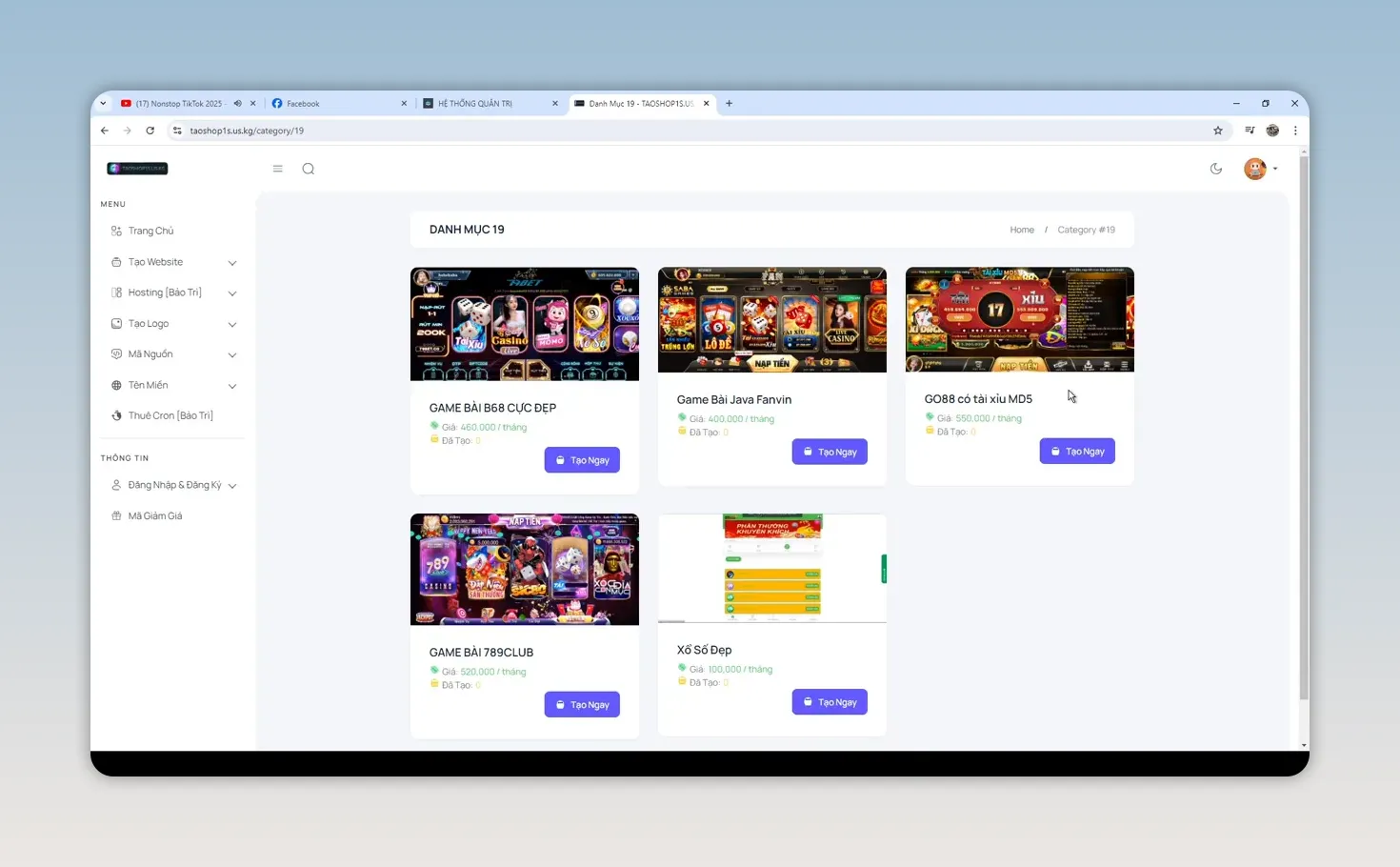
Task: Click the TAOSHOP1S site logo
Action: [x=138, y=169]
